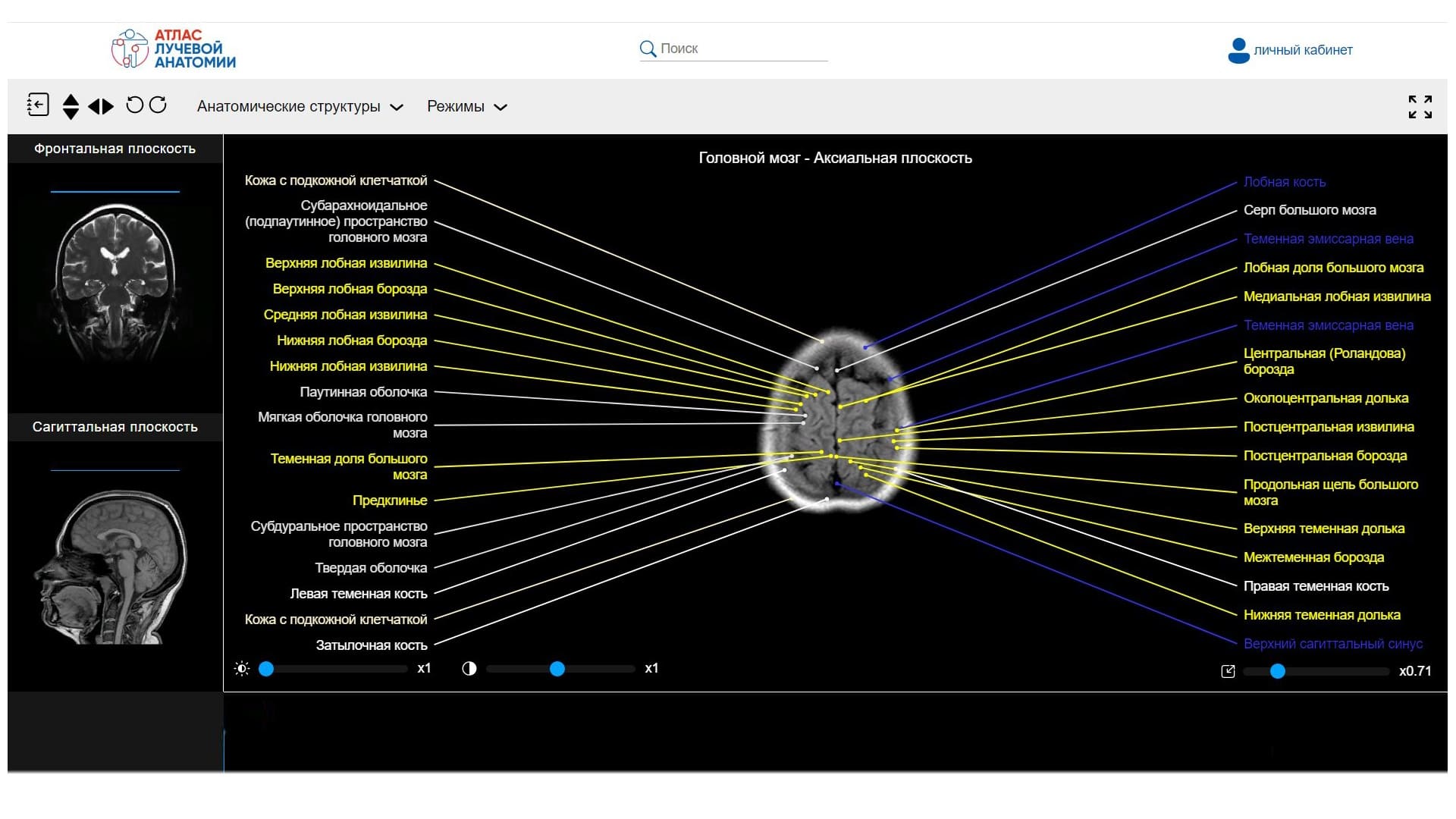Click the zoom scale icon near x0.71

click(x=1228, y=671)
